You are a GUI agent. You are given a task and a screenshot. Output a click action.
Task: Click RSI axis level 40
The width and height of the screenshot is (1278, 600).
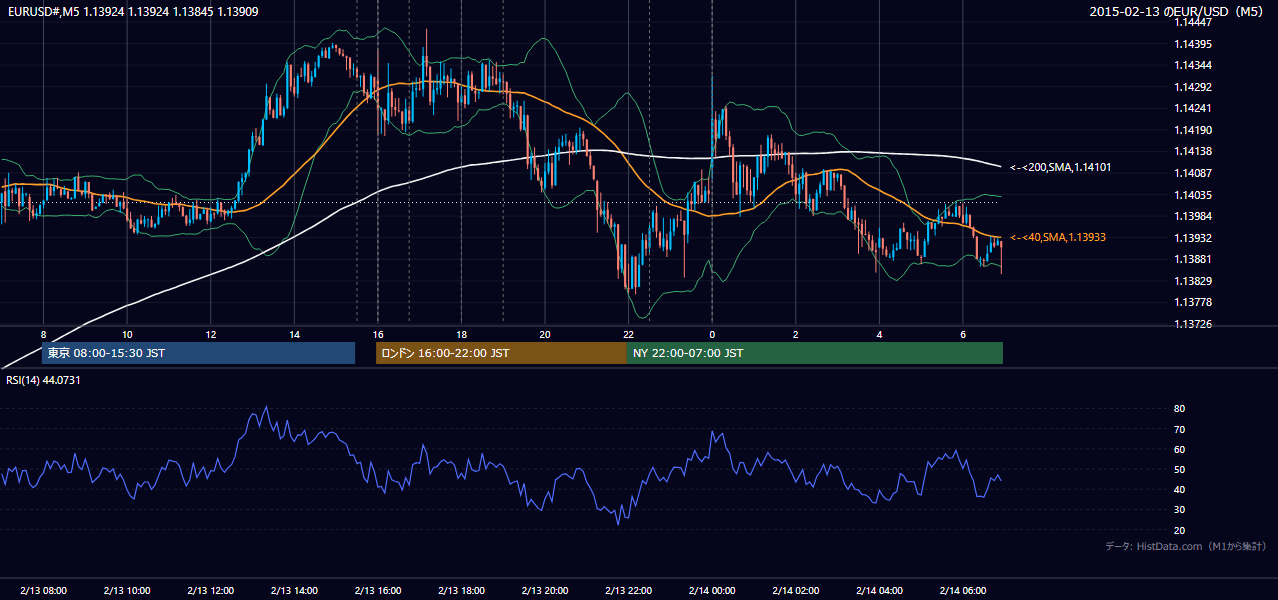[x=1179, y=489]
